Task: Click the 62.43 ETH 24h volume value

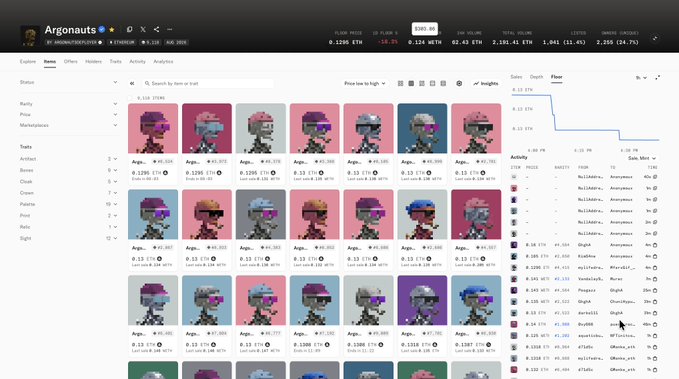Action: coord(467,42)
